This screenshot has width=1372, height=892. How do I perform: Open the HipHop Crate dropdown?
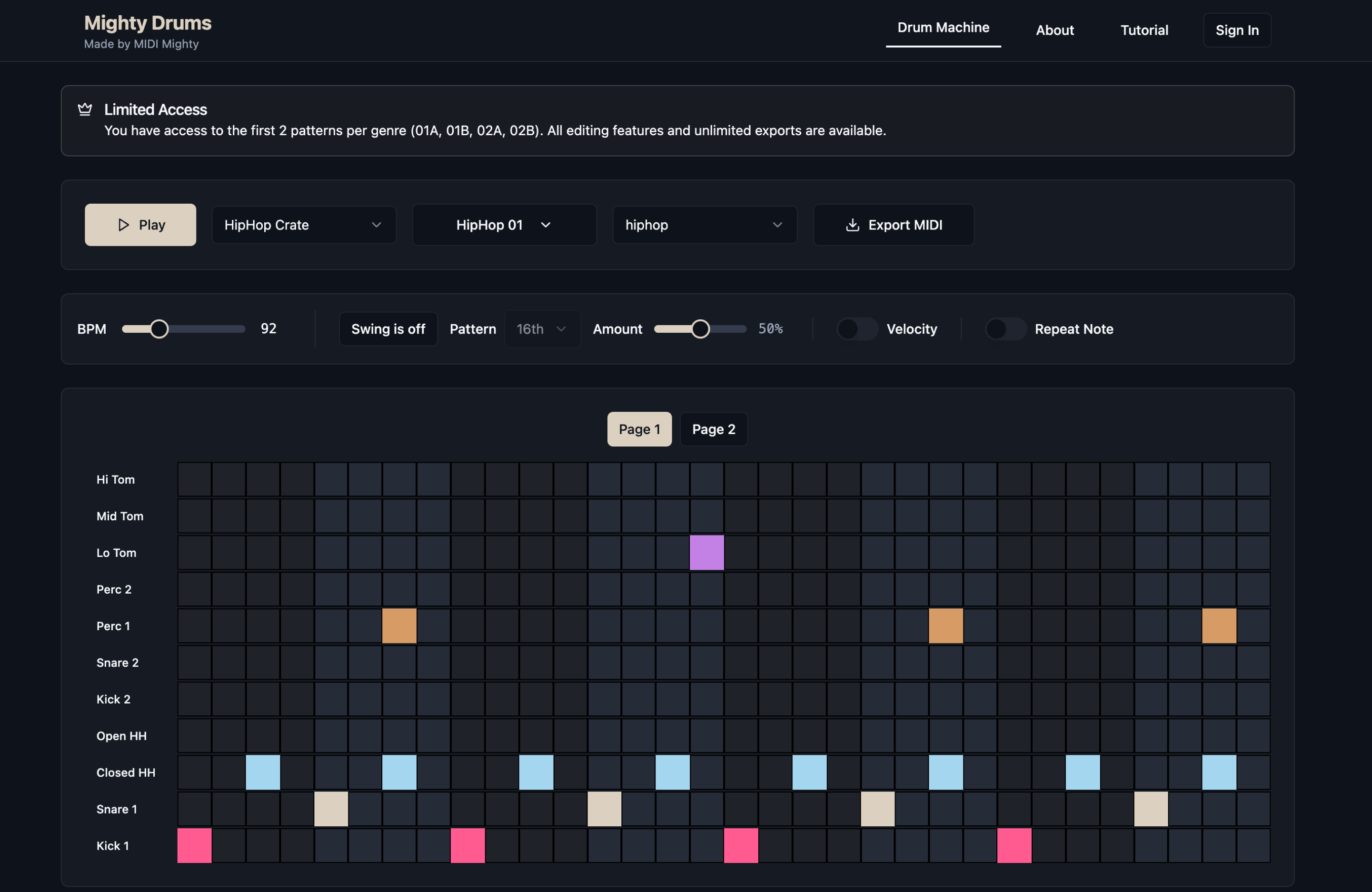304,225
